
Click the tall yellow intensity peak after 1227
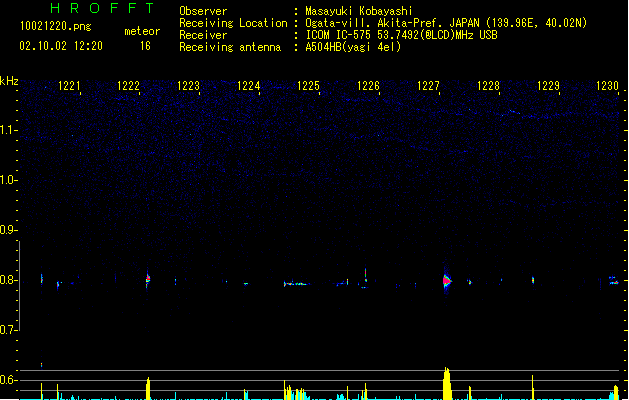click(x=447, y=383)
